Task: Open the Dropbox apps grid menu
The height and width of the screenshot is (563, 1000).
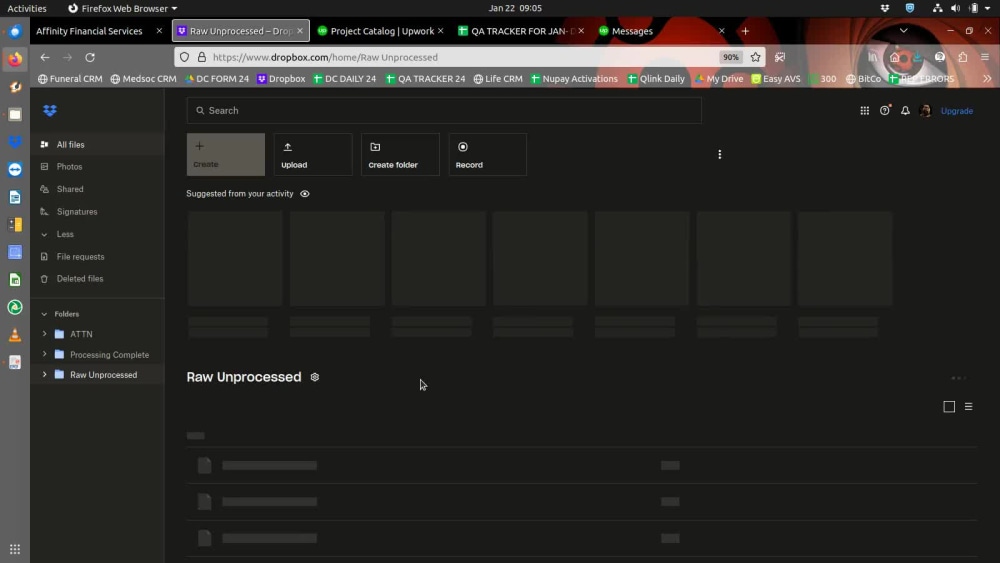Action: coord(864,111)
